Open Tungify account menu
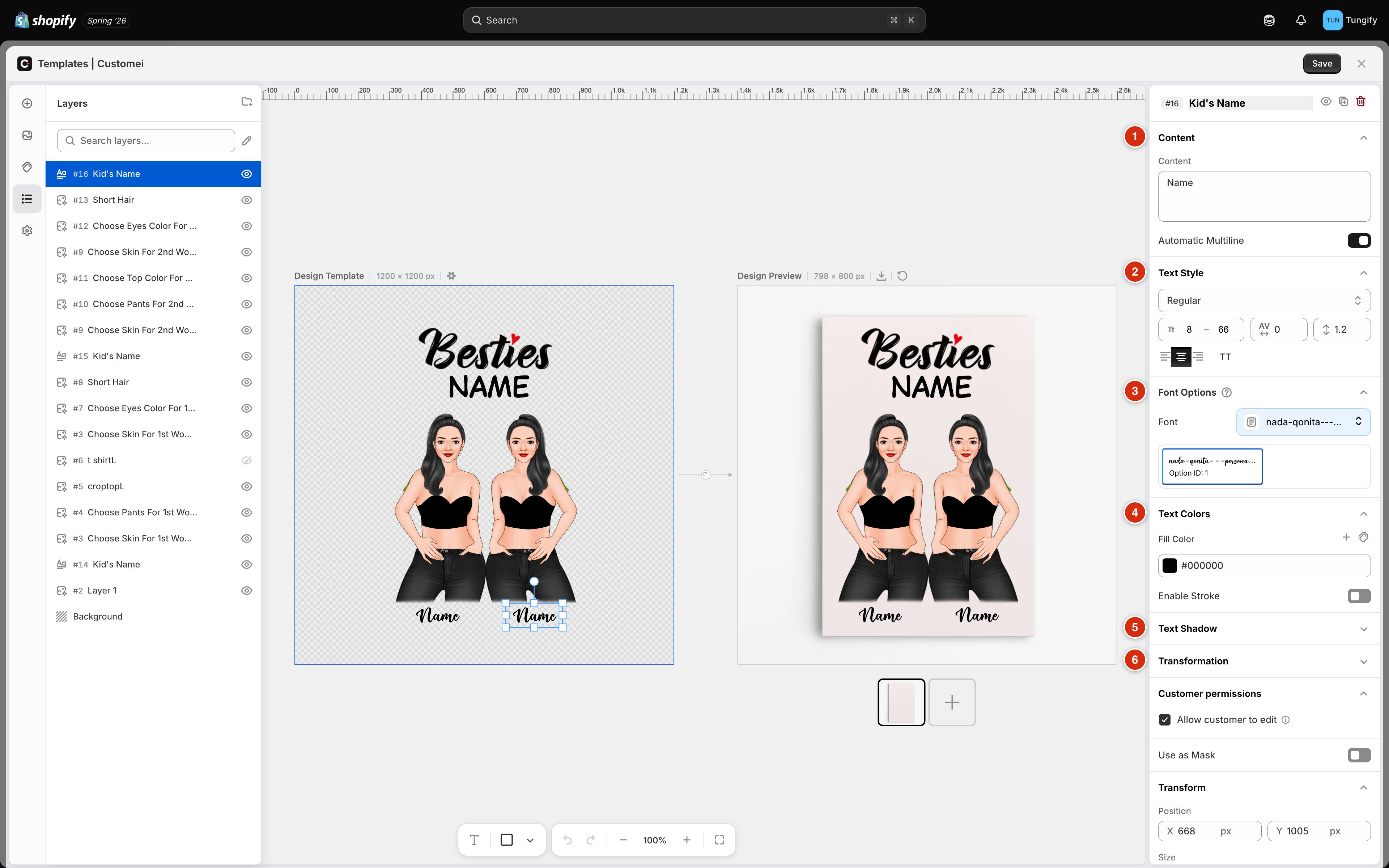The height and width of the screenshot is (868, 1389). (1350, 20)
